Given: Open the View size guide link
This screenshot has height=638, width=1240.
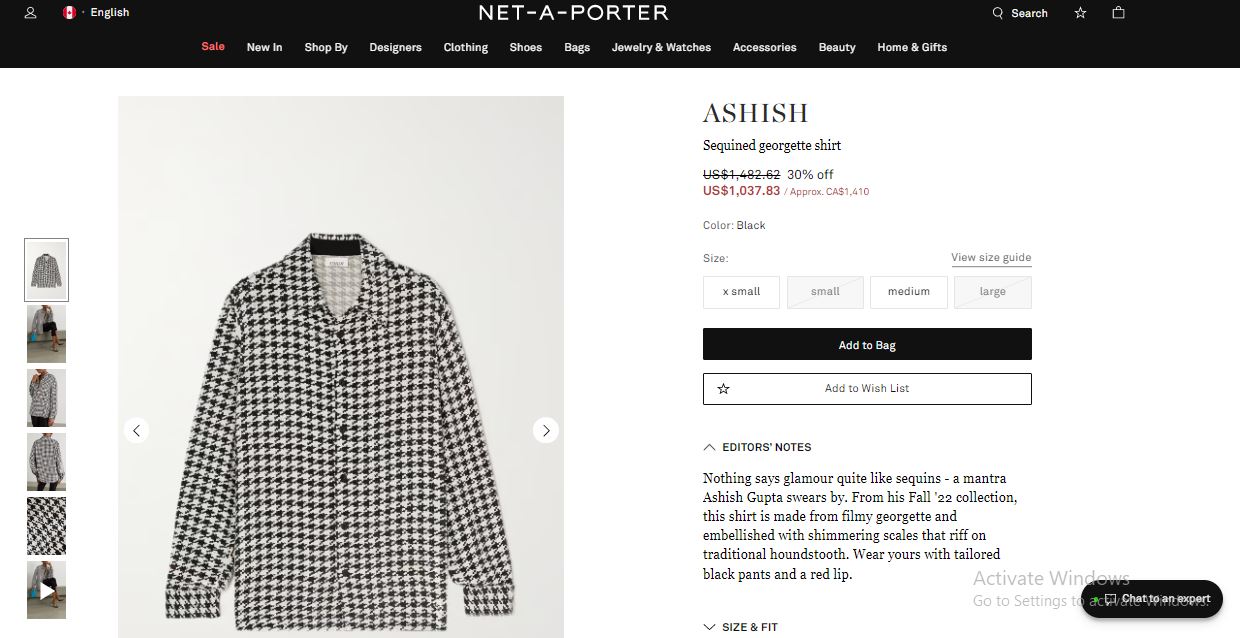Looking at the screenshot, I should pyautogui.click(x=991, y=258).
